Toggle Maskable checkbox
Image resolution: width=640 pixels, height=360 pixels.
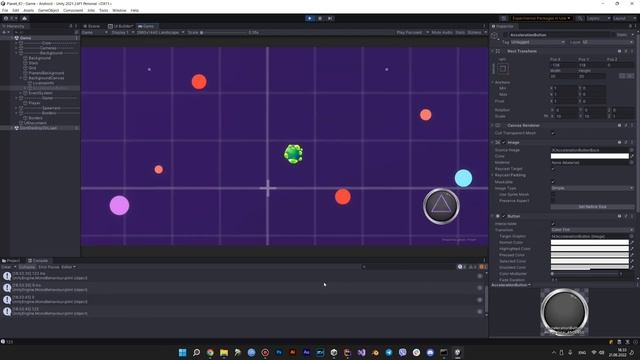click(553, 182)
